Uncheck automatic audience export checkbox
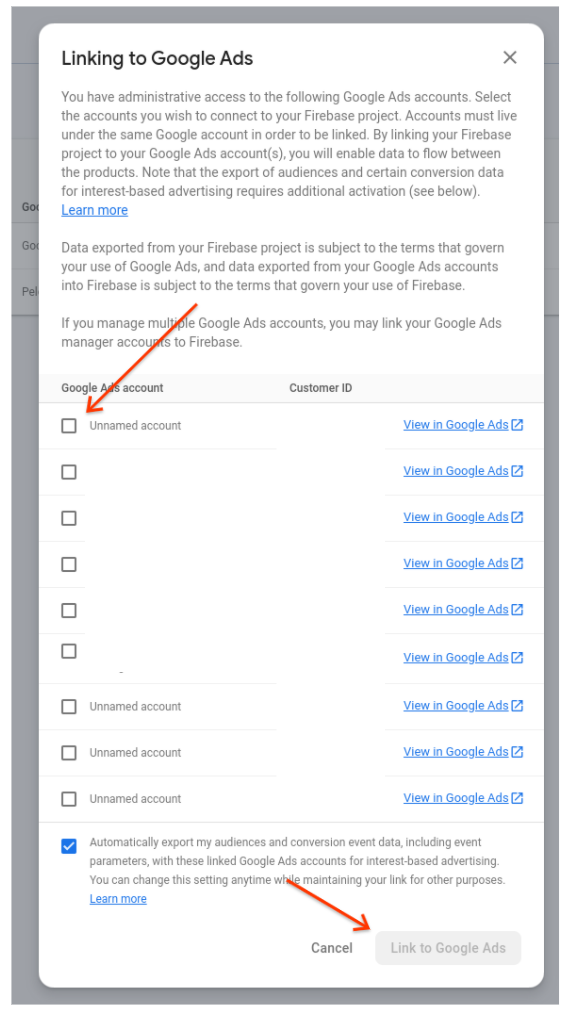 [x=69, y=845]
